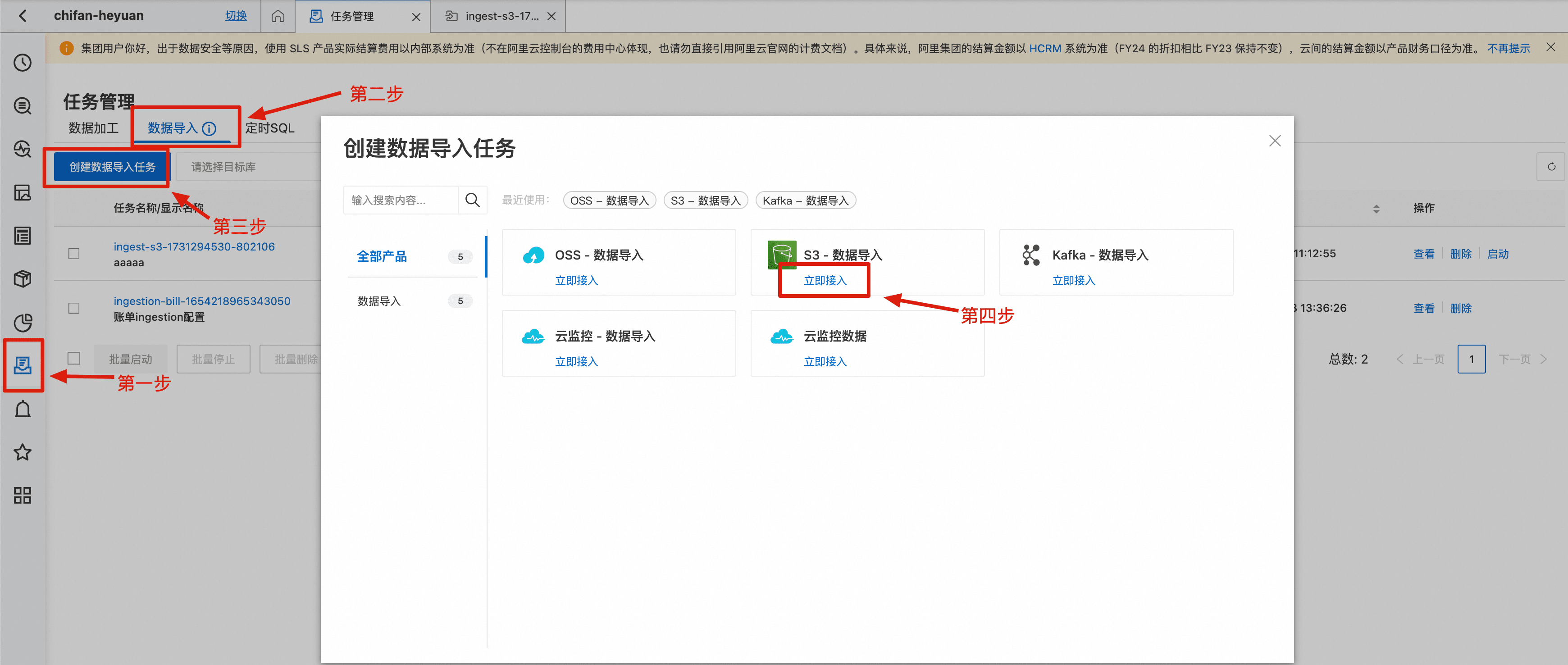
Task: Click the clock icon in the sidebar
Action: pos(23,63)
